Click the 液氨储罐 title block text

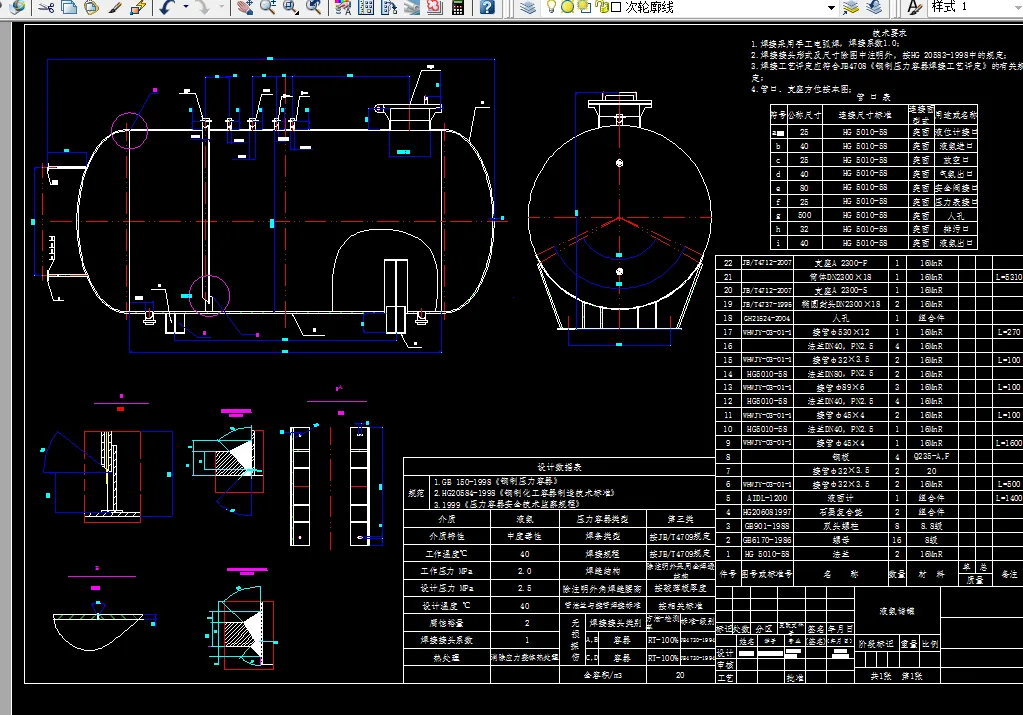896,611
